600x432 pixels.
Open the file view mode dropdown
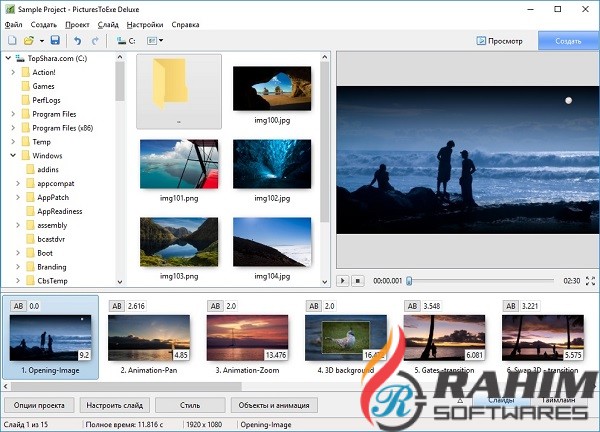[155, 41]
